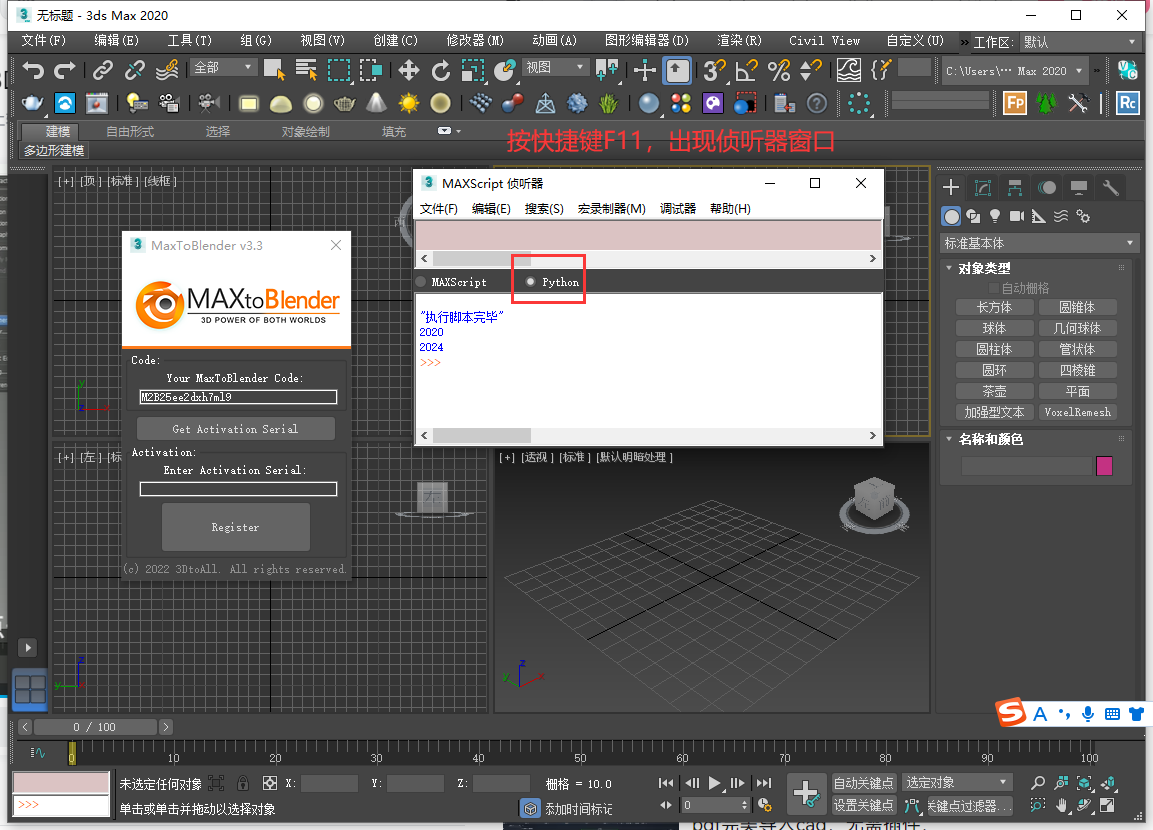Image resolution: width=1153 pixels, height=830 pixels.
Task: Toggle the 自动关键点 auto key button
Action: 863,783
